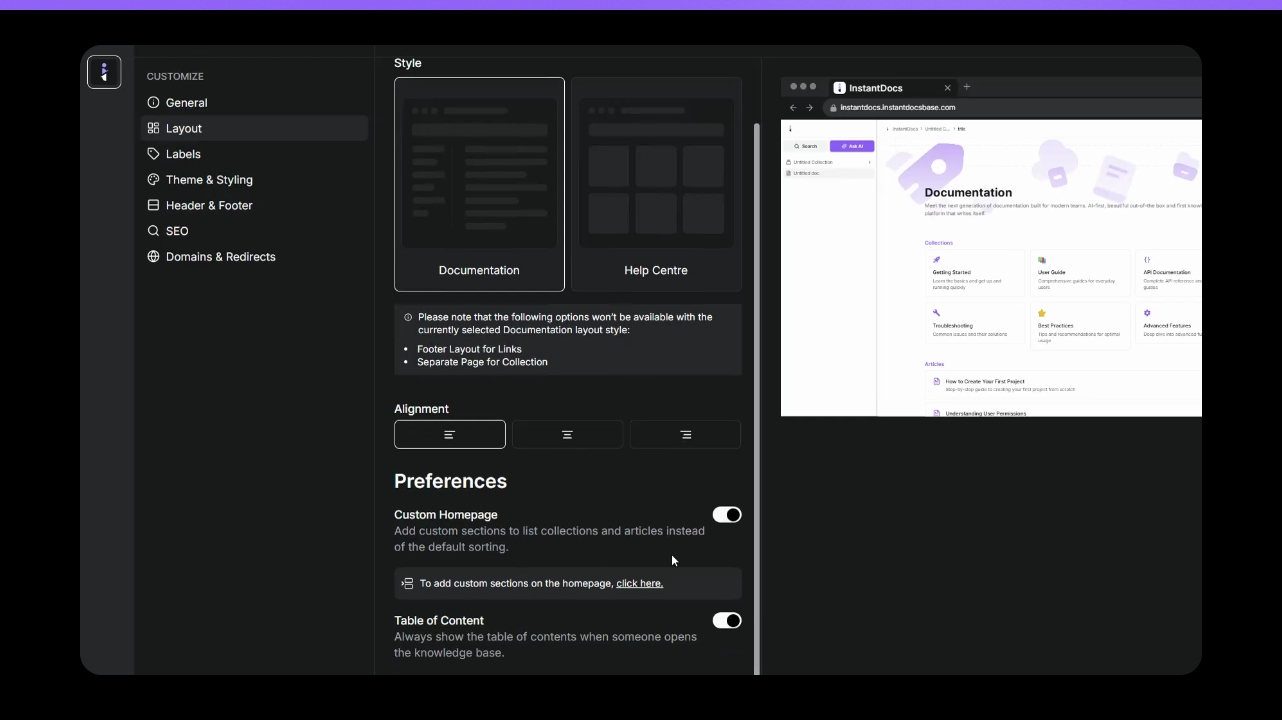Image resolution: width=1282 pixels, height=720 pixels.
Task: Click the "Untitled C..." breadcrumb in preview
Action: [x=937, y=129]
